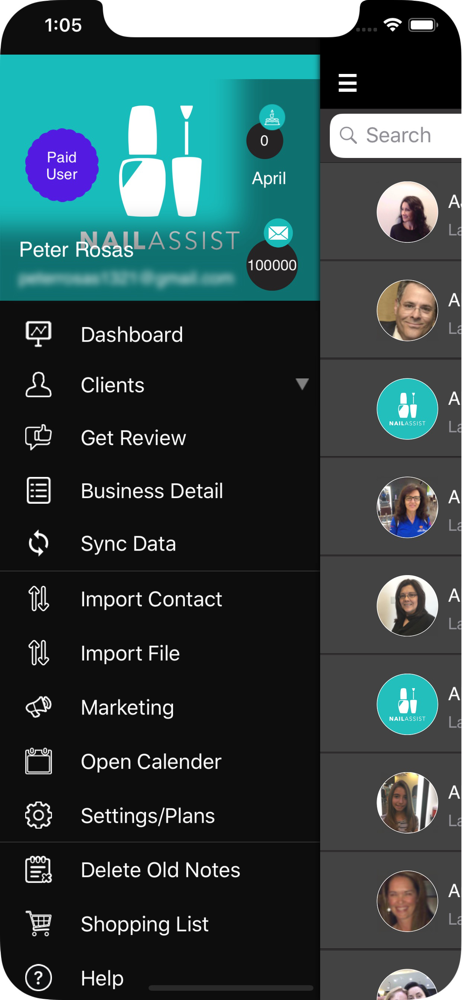Focus the Search input field

click(396, 135)
